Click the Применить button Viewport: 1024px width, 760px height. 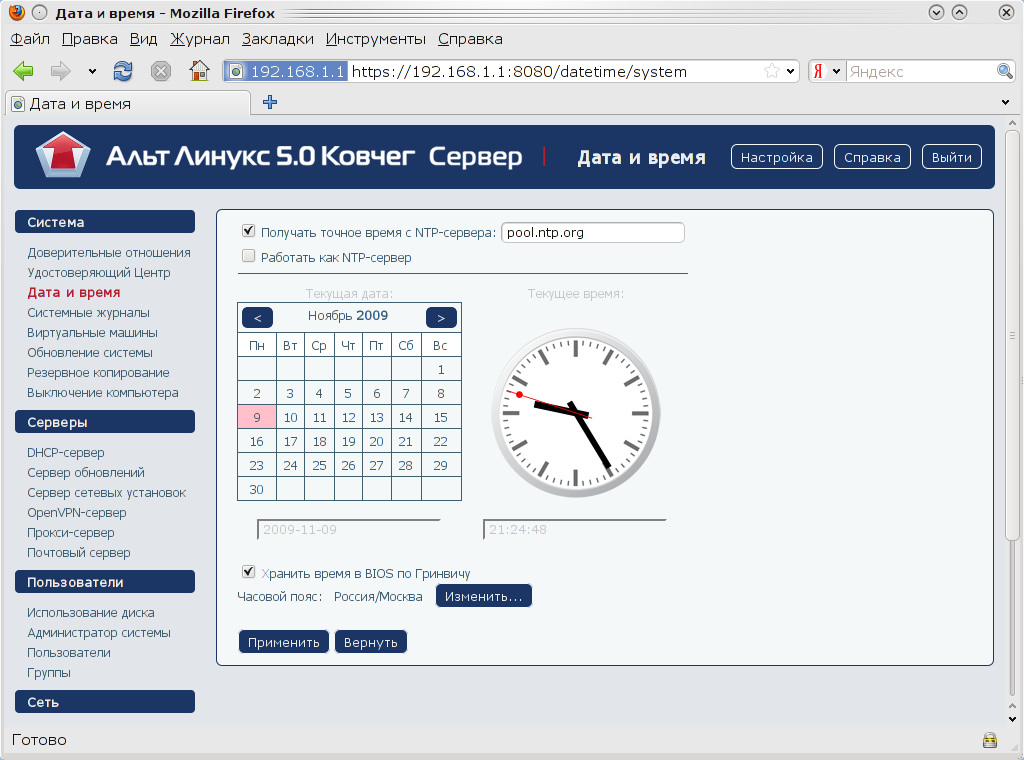point(283,642)
